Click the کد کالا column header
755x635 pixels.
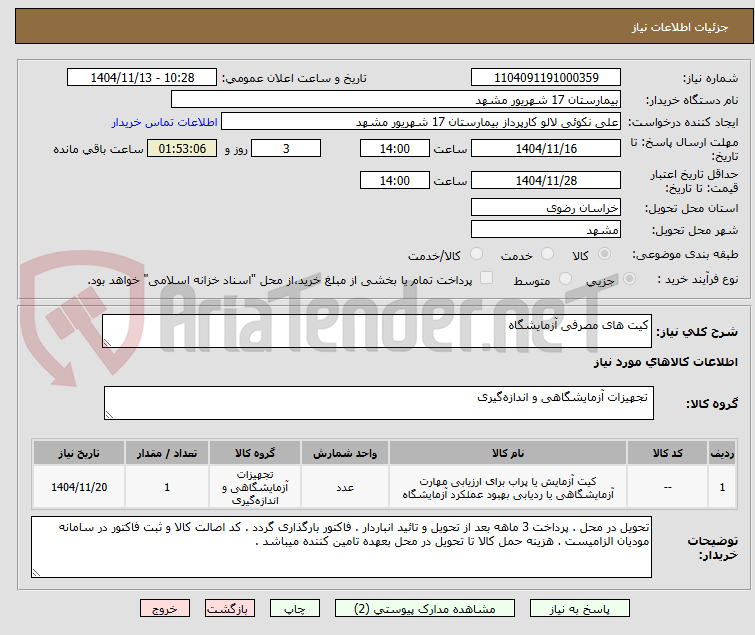(667, 453)
